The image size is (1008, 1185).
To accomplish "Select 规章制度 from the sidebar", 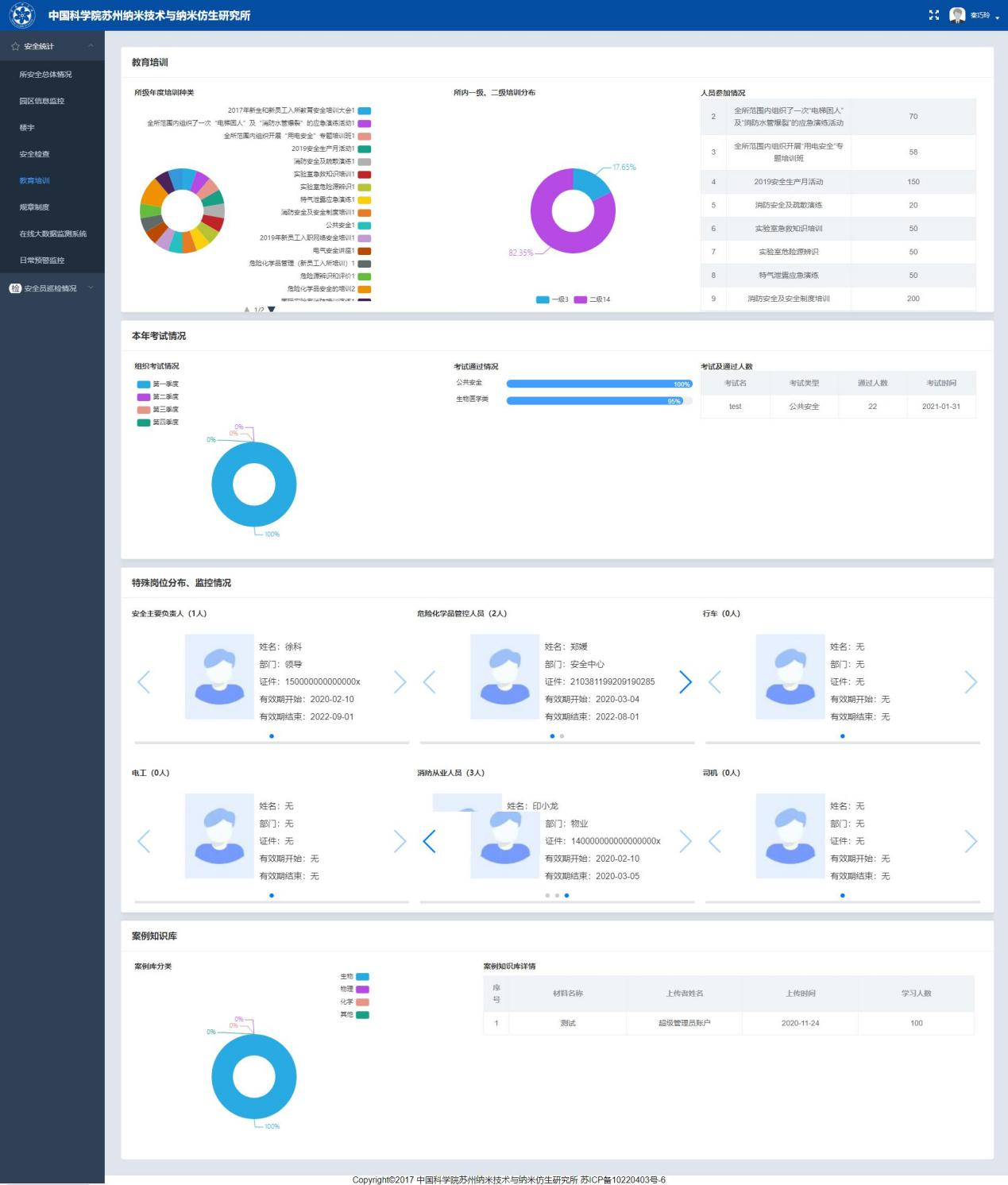I will click(x=34, y=207).
